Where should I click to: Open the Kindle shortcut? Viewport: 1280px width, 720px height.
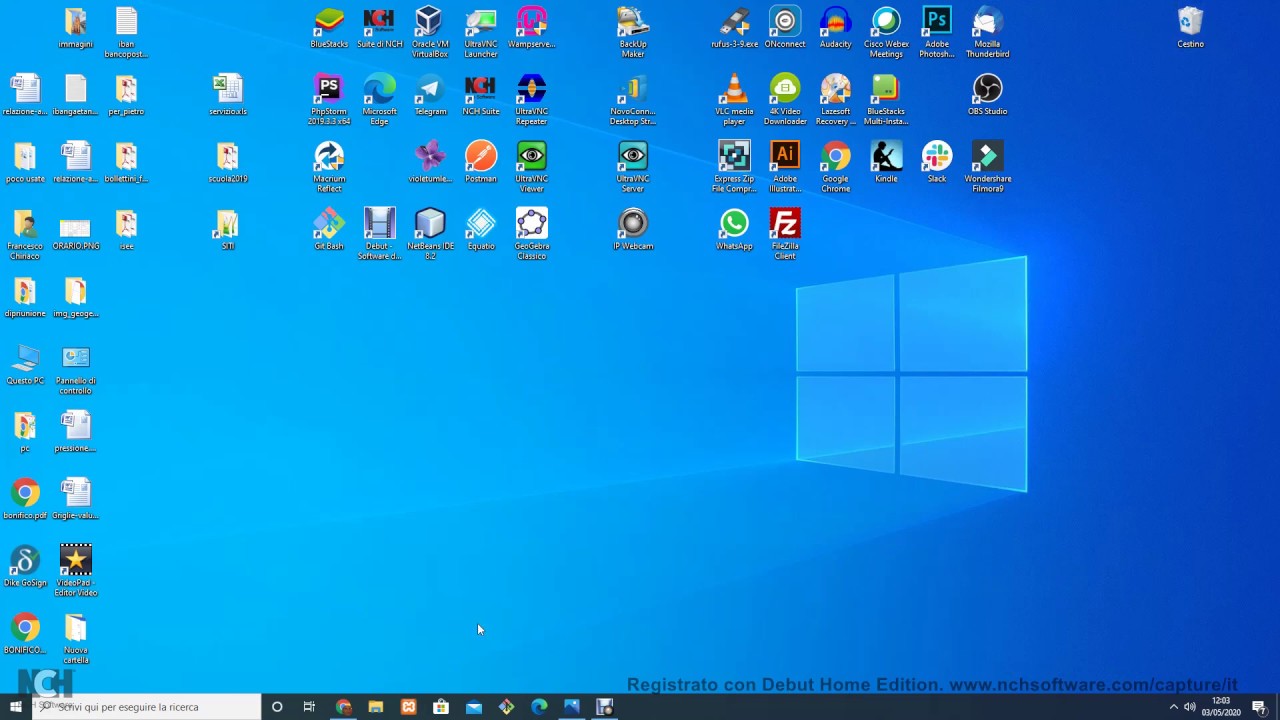(x=886, y=163)
